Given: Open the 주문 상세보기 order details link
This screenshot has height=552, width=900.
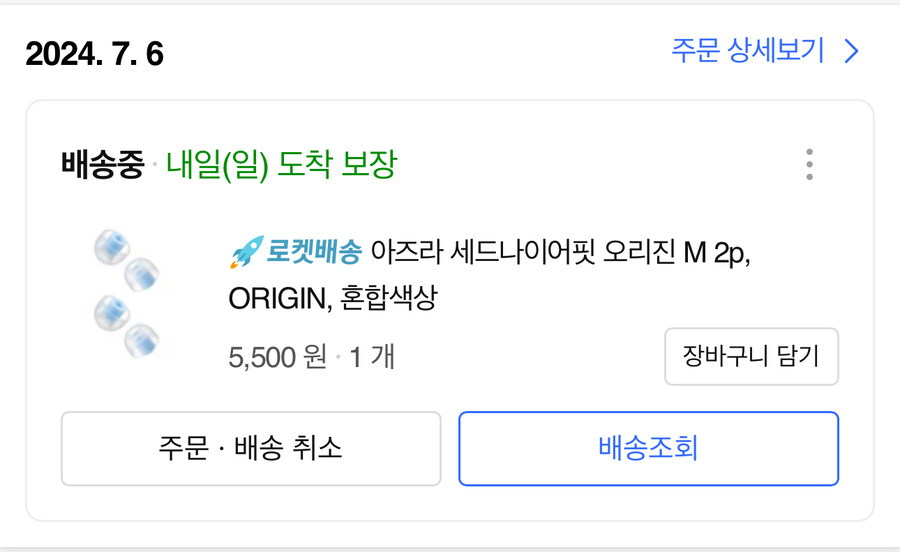Looking at the screenshot, I should tap(748, 52).
